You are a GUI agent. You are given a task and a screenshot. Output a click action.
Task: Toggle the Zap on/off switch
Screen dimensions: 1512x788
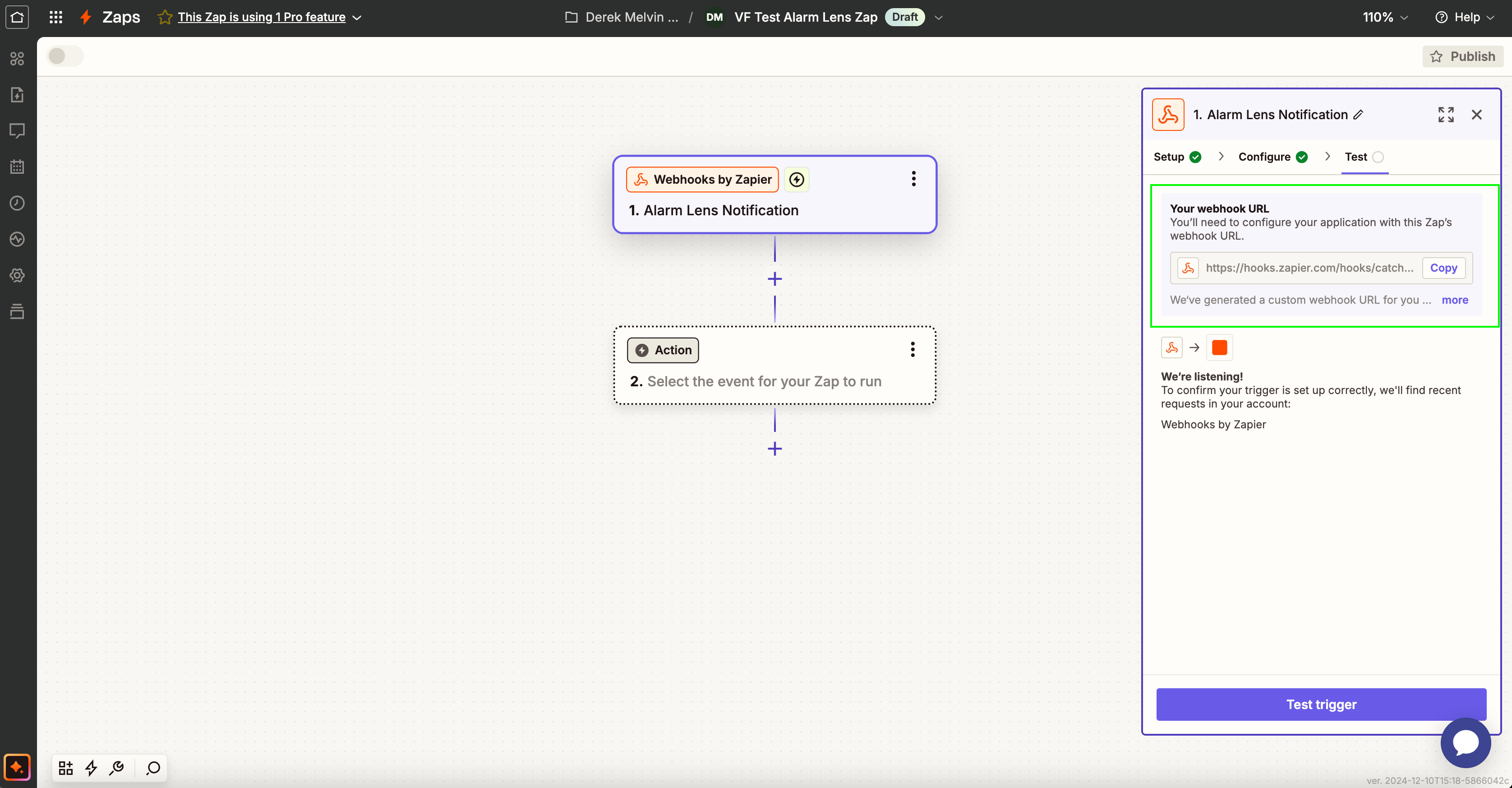[x=65, y=56]
